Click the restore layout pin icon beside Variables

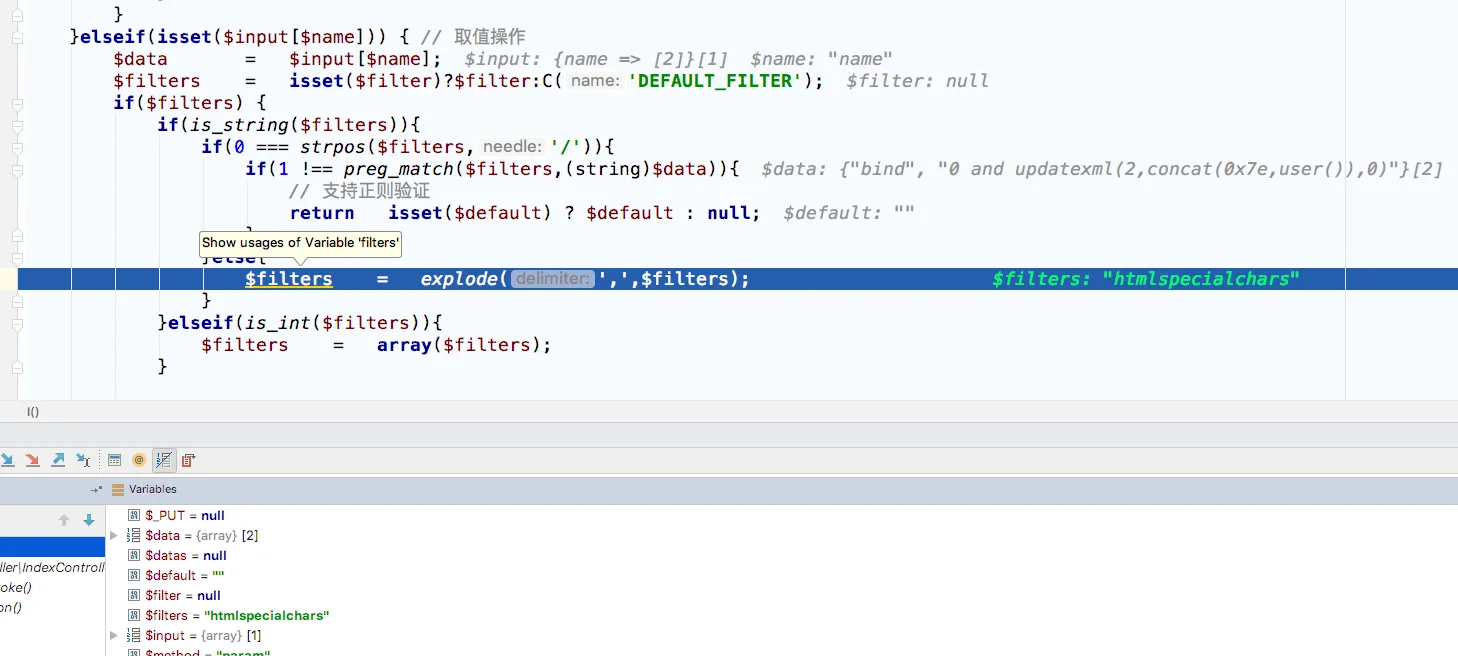point(96,490)
